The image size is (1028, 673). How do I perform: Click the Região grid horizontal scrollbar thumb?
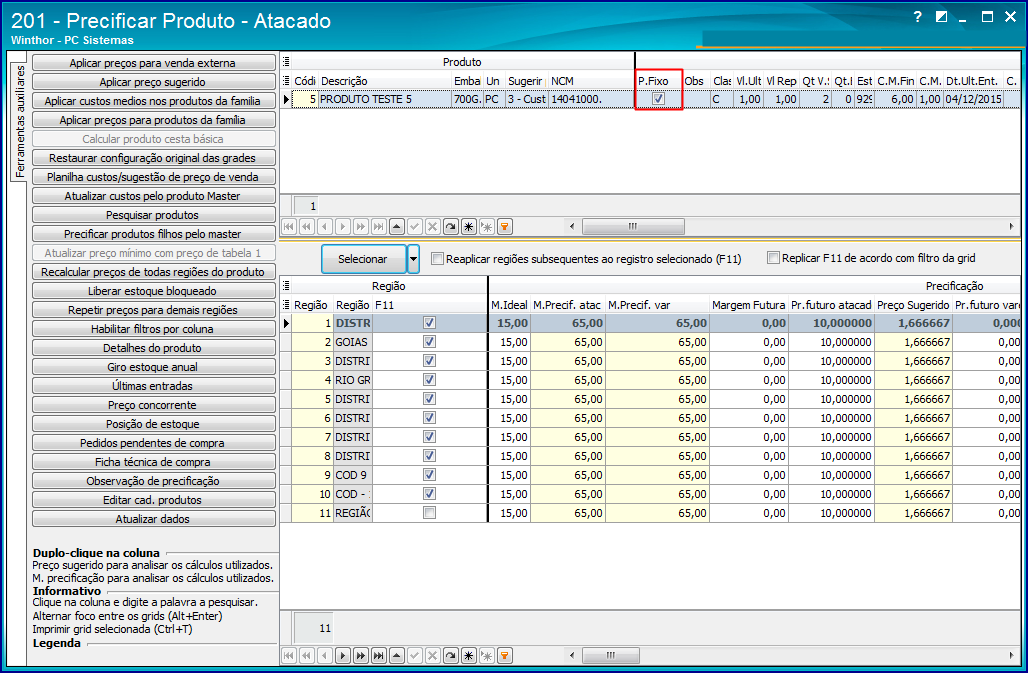[x=611, y=655]
